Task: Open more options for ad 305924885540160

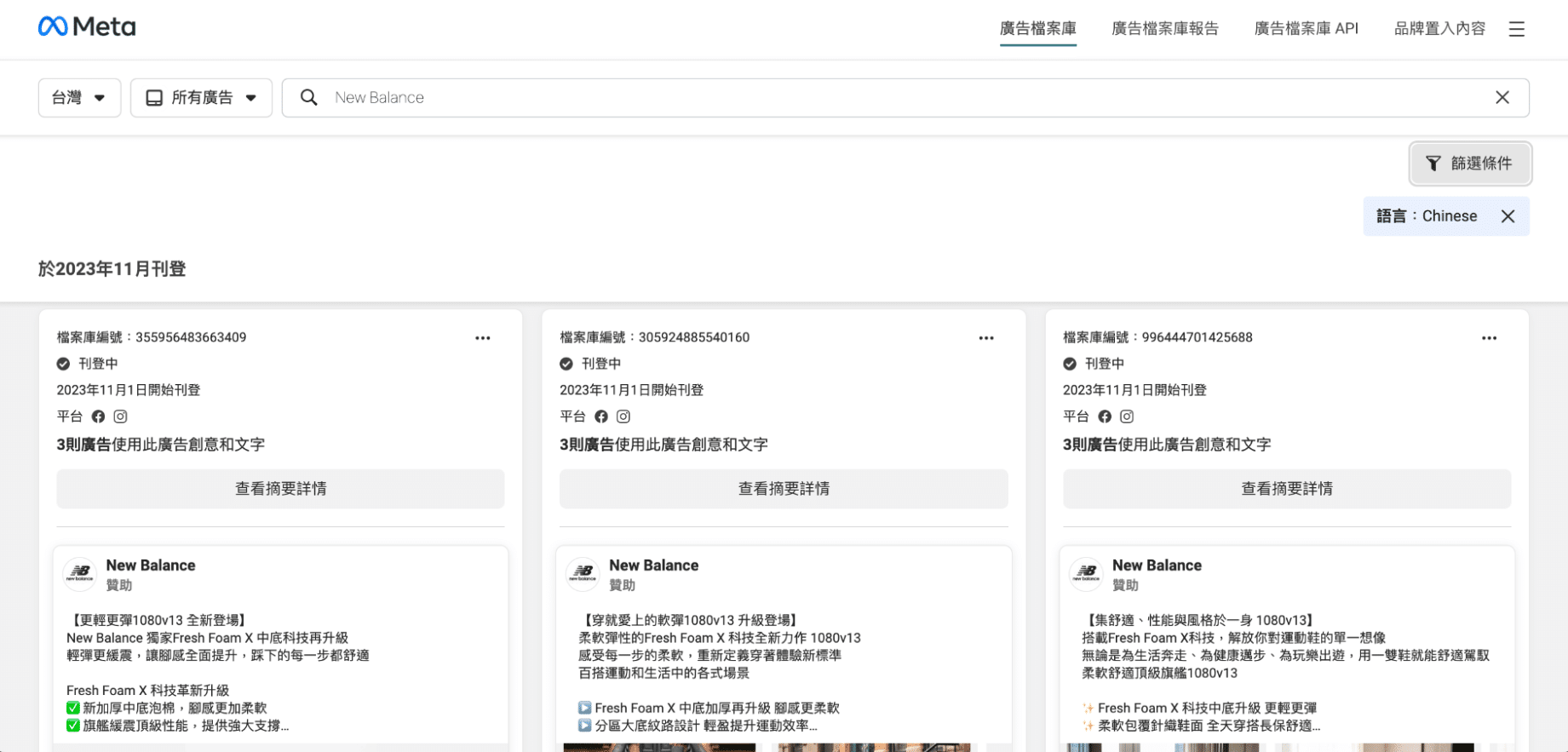Action: point(986,338)
